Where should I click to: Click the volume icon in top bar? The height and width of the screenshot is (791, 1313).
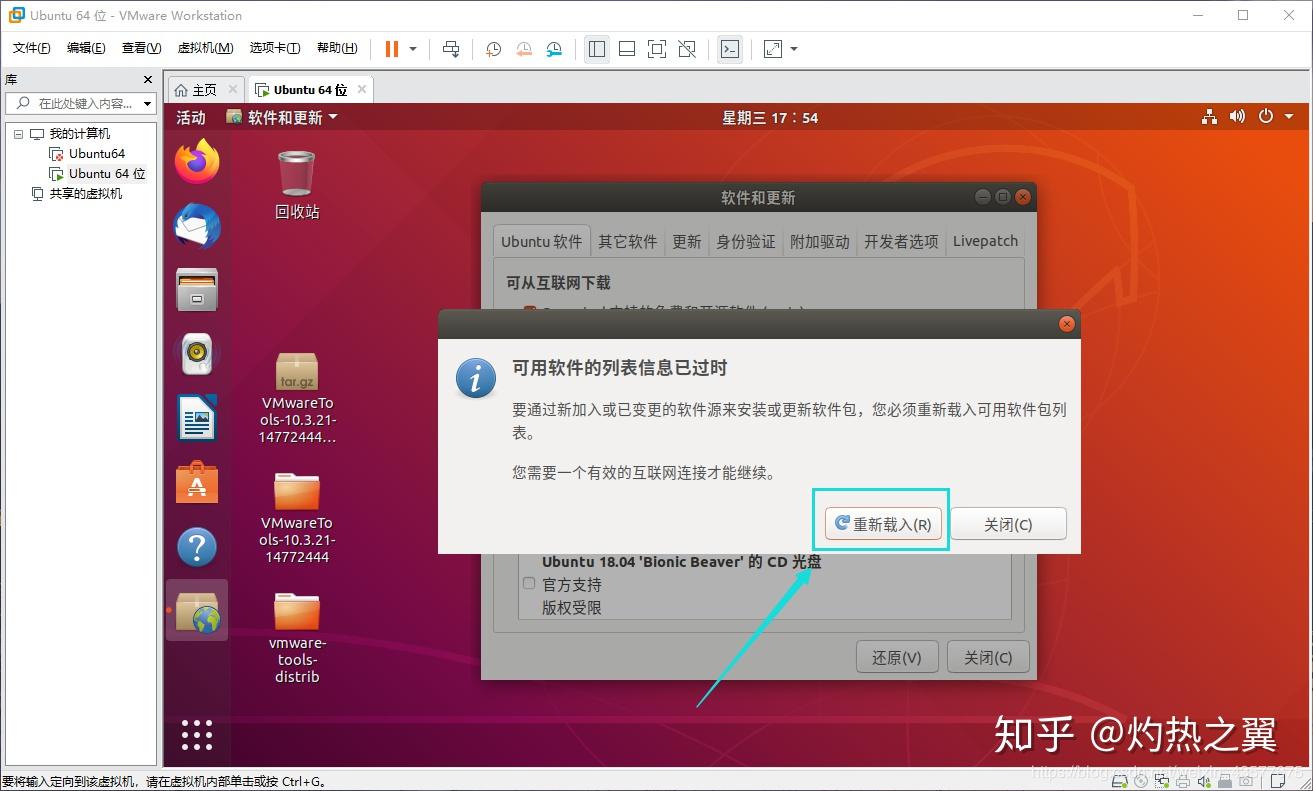[x=1237, y=117]
